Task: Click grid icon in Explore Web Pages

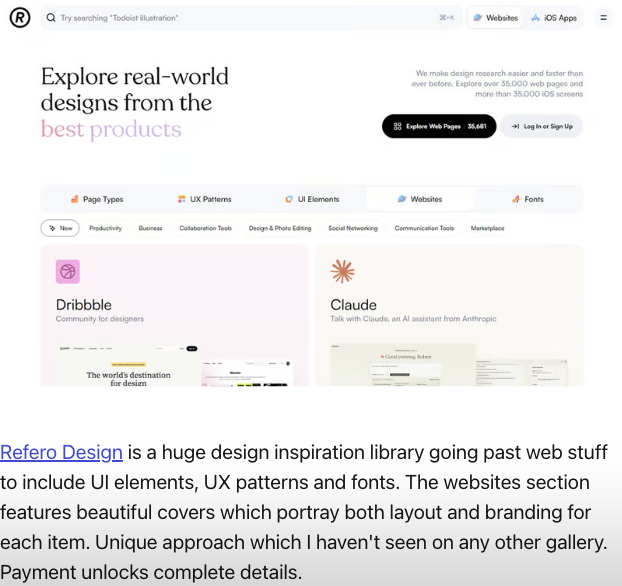Action: pos(397,127)
